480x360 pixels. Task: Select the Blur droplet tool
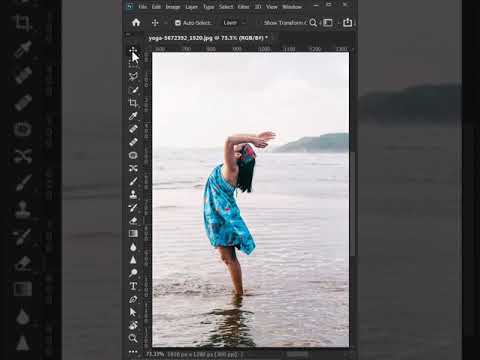(x=133, y=247)
